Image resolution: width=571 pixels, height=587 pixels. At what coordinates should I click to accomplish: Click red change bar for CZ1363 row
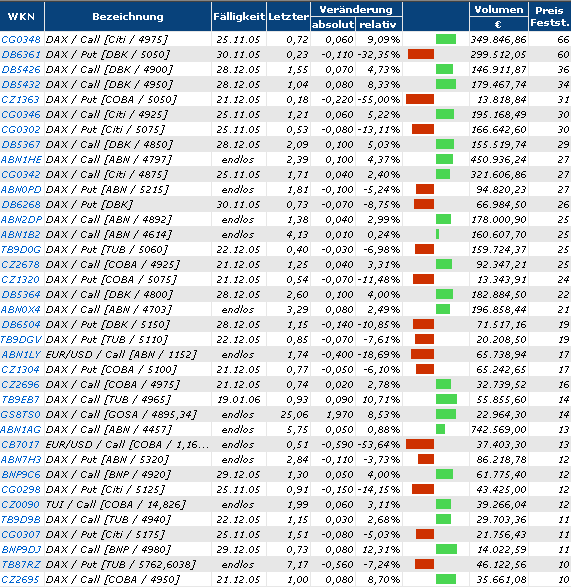click(420, 99)
